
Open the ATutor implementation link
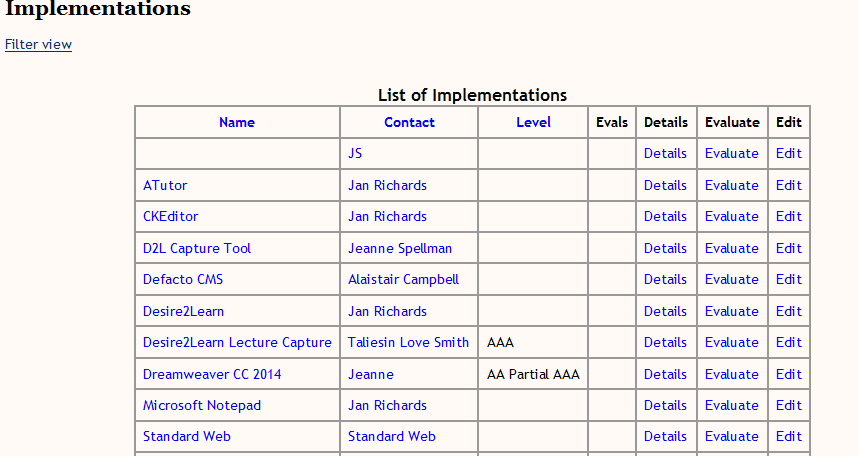pyautogui.click(x=165, y=185)
